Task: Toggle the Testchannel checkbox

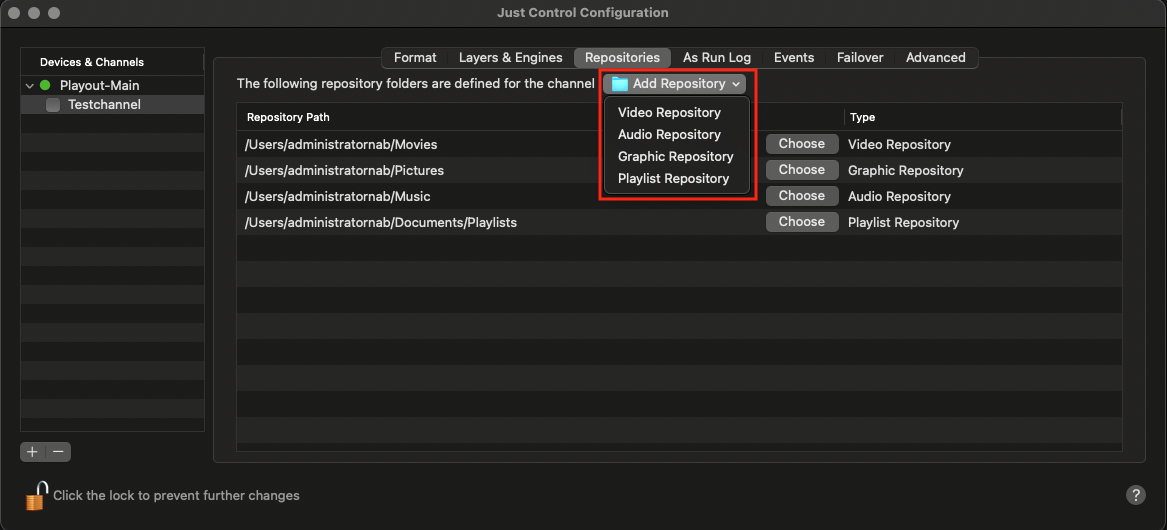Action: pos(53,105)
